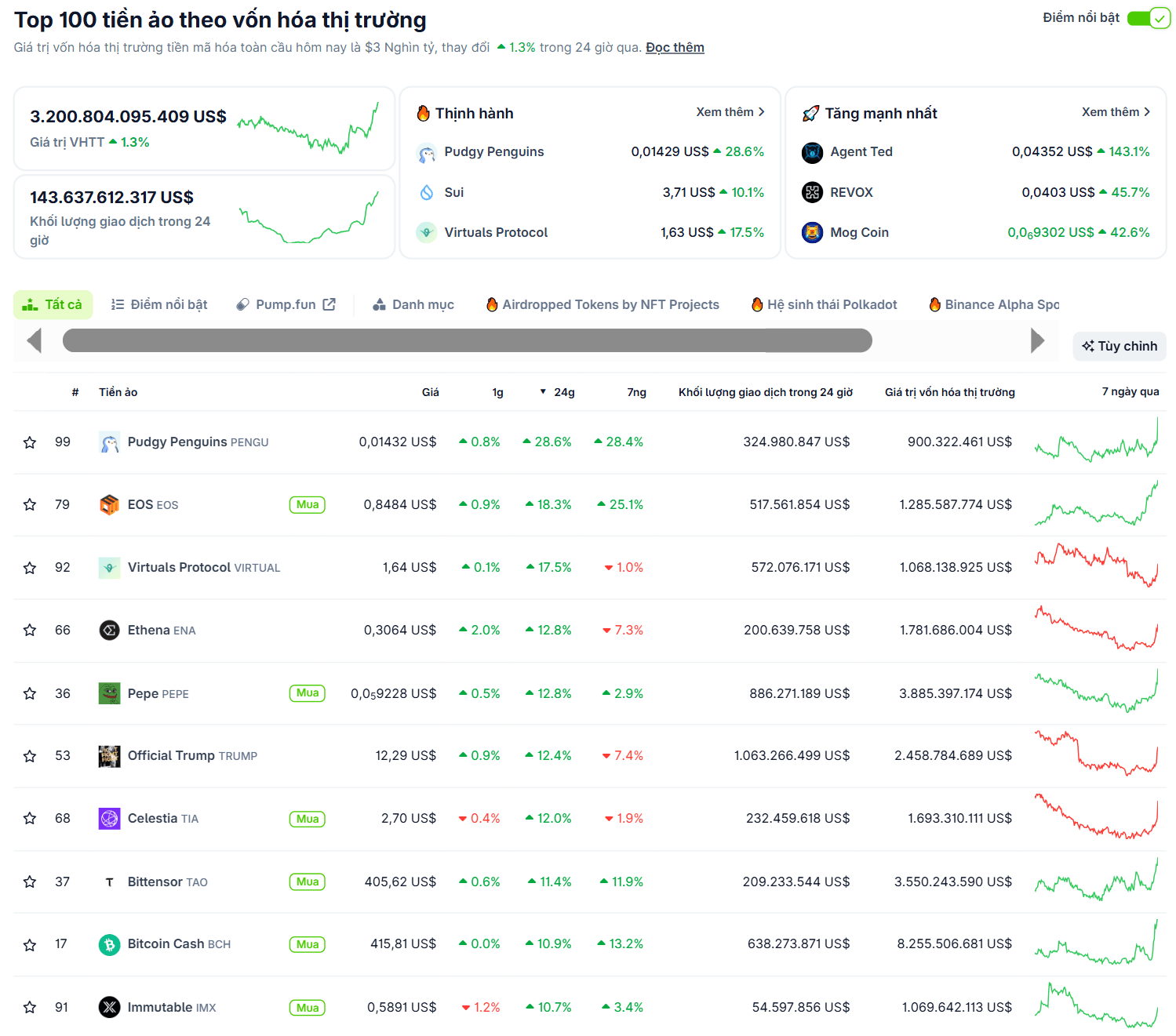Click Xem thêm in Tăng mạnh nhất card
This screenshot has width=1176, height=1036.
click(x=1116, y=112)
